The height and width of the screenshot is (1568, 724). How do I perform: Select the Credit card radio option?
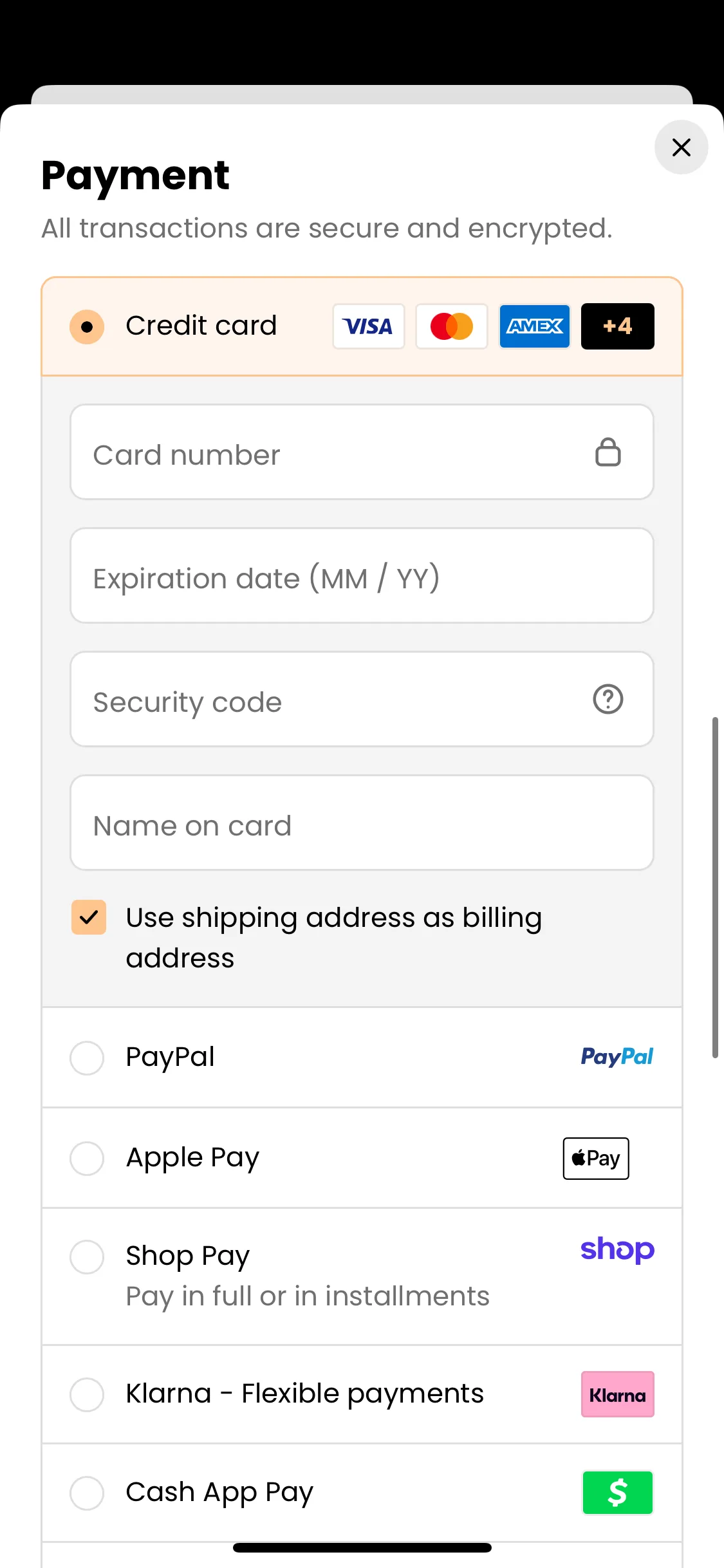pos(87,327)
